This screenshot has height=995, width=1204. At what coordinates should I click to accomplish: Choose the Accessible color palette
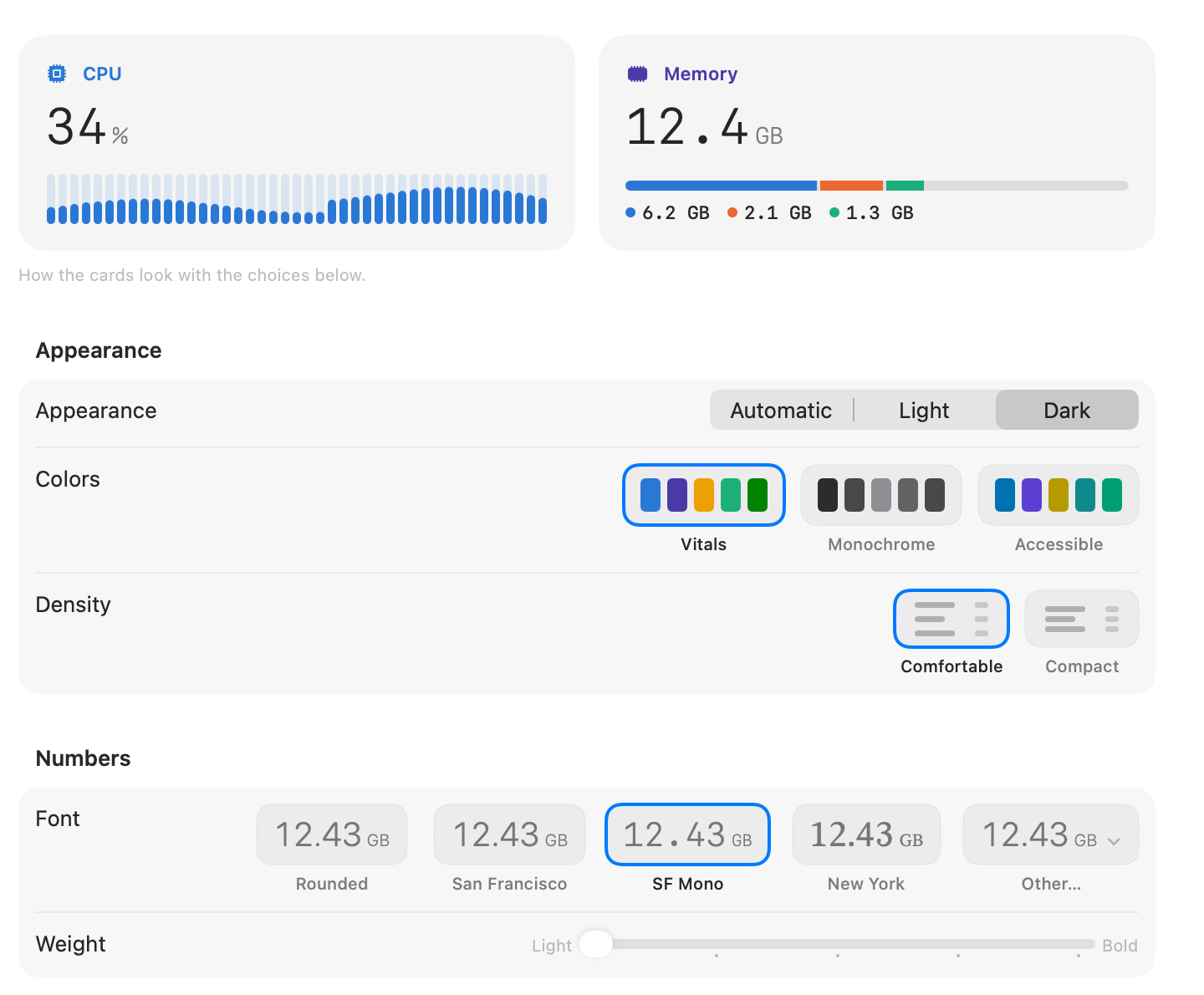tap(1059, 495)
